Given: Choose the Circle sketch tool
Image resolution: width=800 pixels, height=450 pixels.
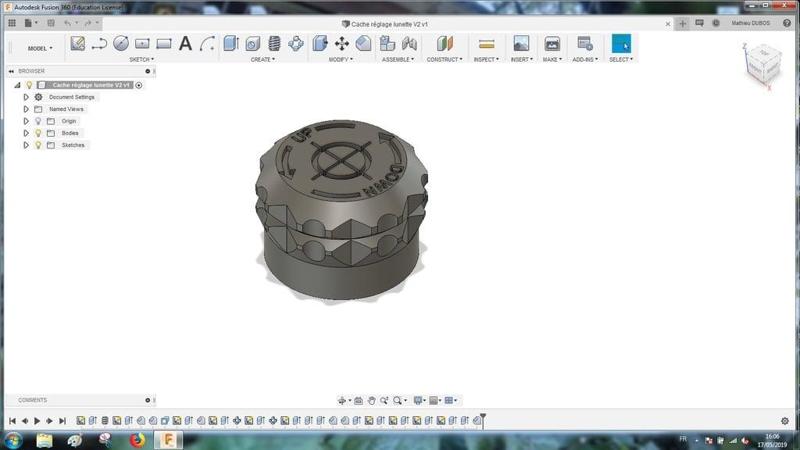Looking at the screenshot, I should [121, 44].
